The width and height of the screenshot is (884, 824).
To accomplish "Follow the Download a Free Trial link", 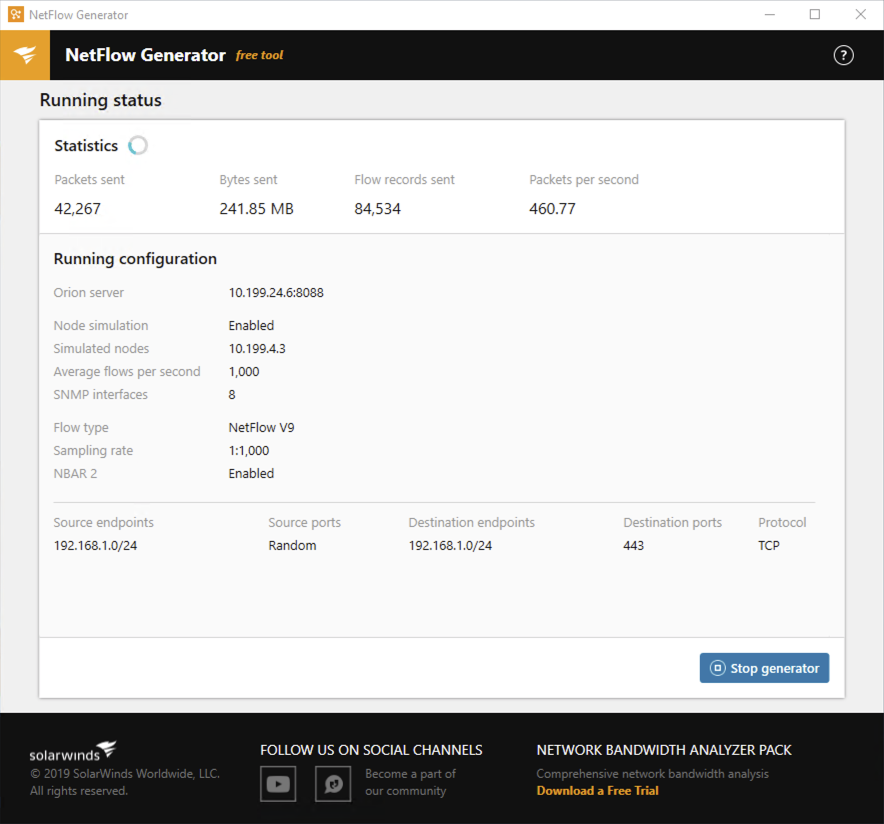I will 597,791.
